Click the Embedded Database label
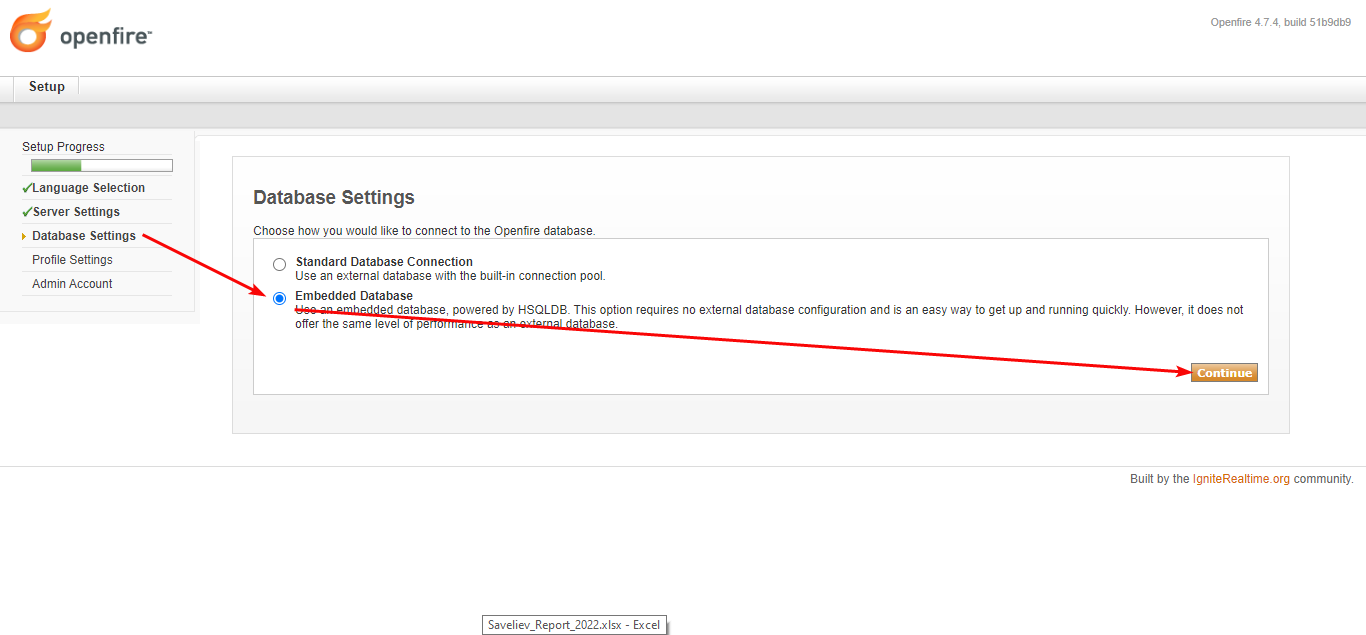1366x635 pixels. [354, 296]
